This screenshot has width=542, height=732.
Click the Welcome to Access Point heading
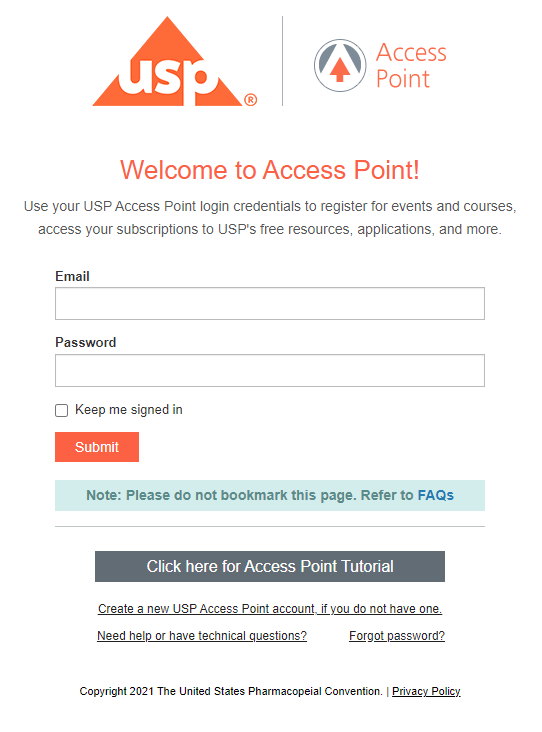coord(270,169)
